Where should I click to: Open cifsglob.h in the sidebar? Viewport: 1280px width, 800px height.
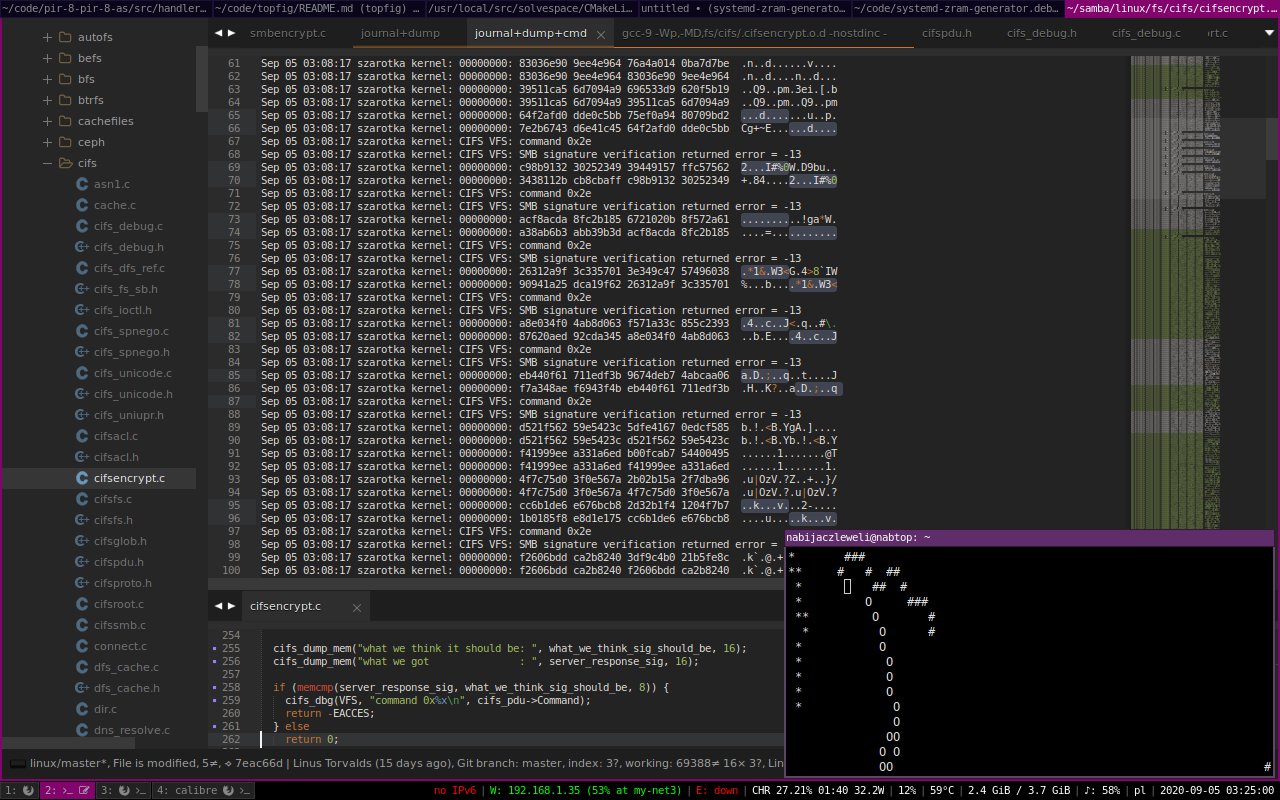(x=120, y=541)
